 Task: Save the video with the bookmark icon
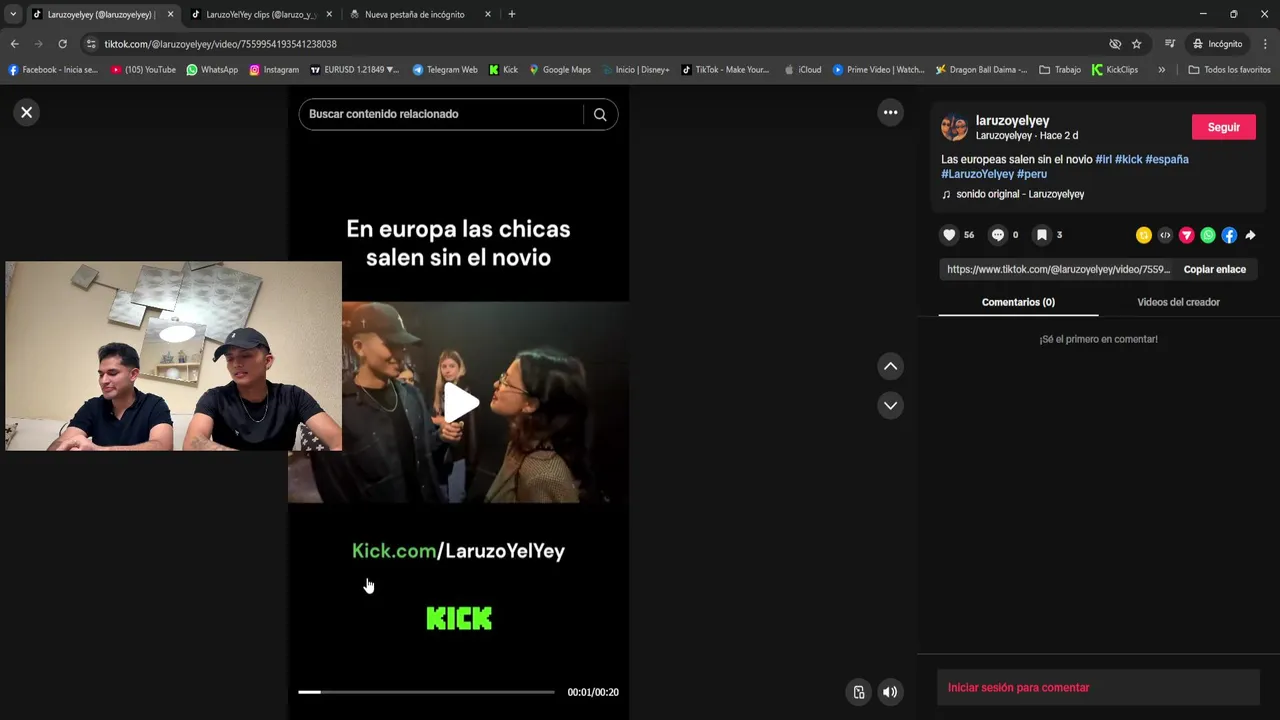pos(1041,235)
